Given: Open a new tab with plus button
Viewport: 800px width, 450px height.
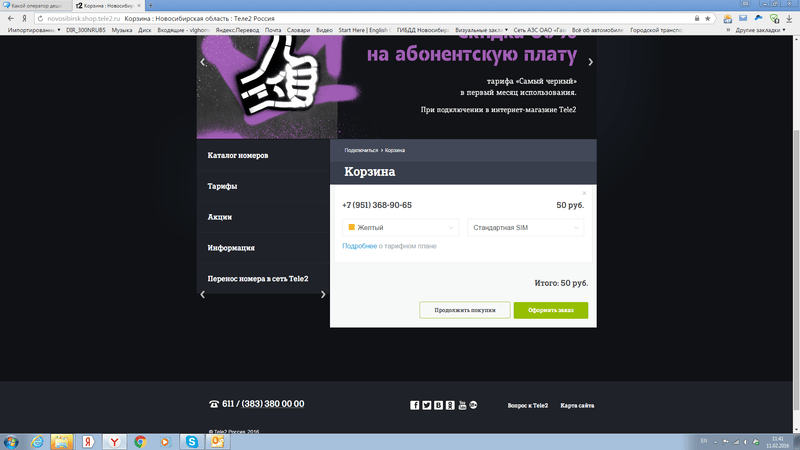Looking at the screenshot, I should (x=151, y=5).
